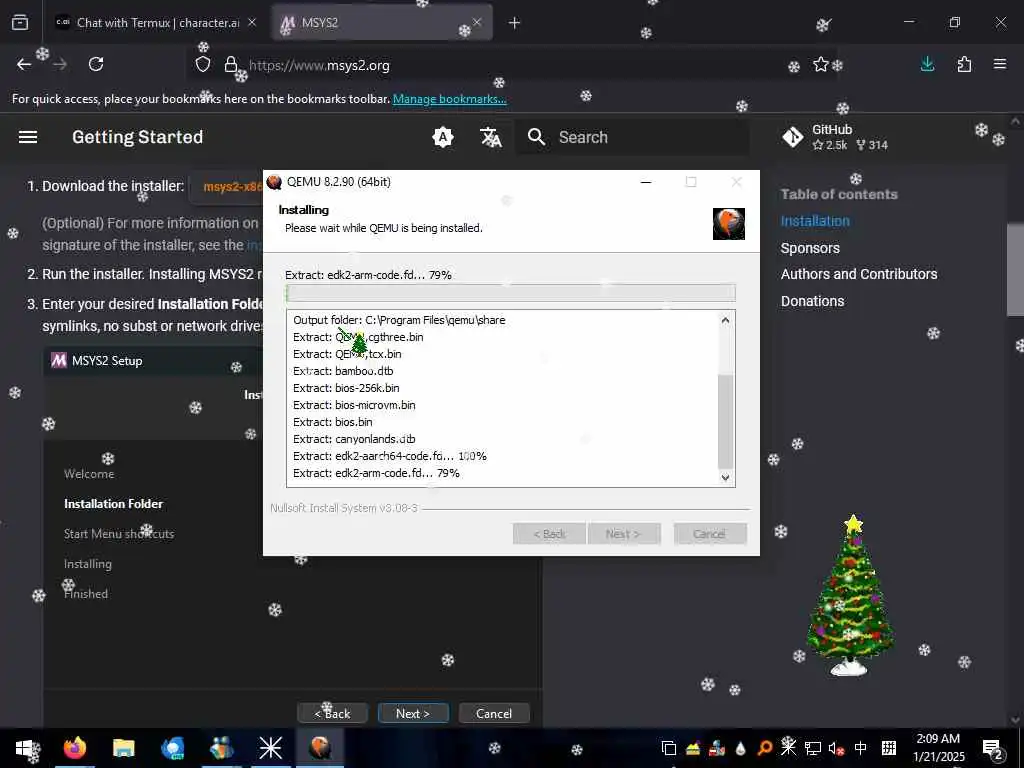Reload the msys2.org page
This screenshot has height=768, width=1024.
pos(96,64)
